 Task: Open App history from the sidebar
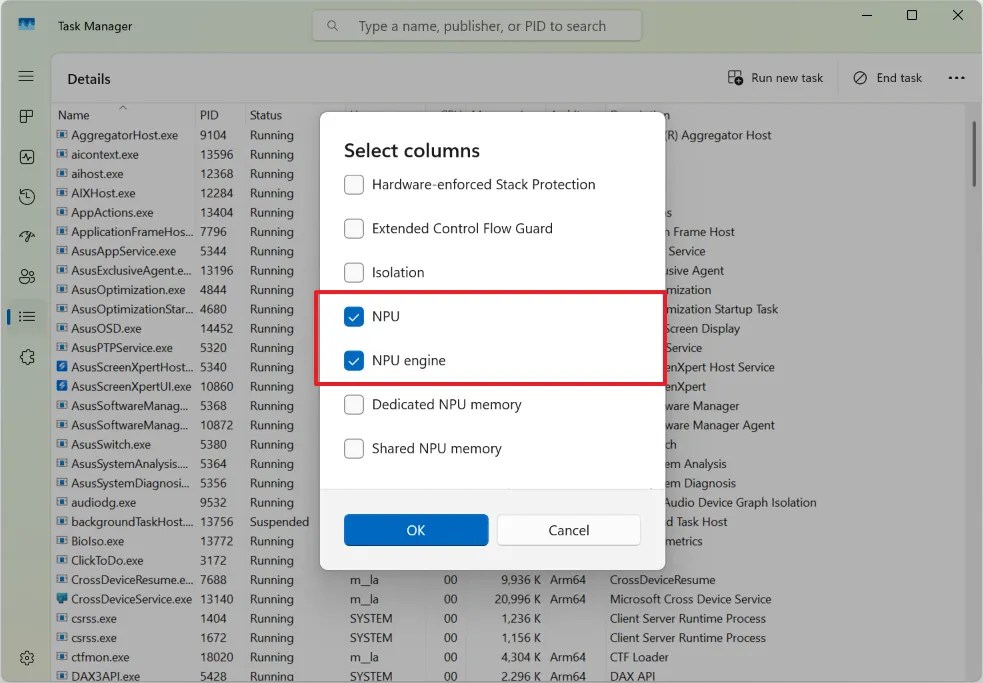coord(26,197)
